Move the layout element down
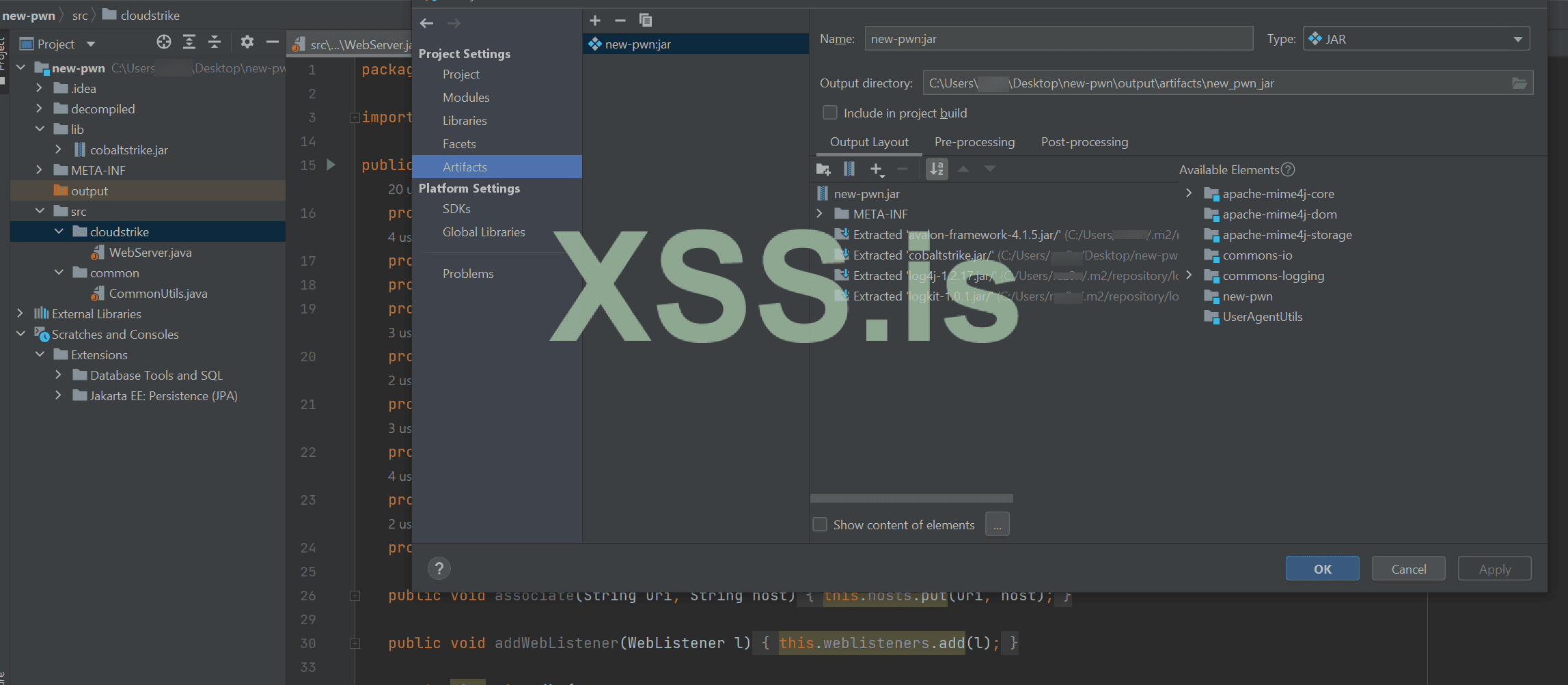 [989, 169]
